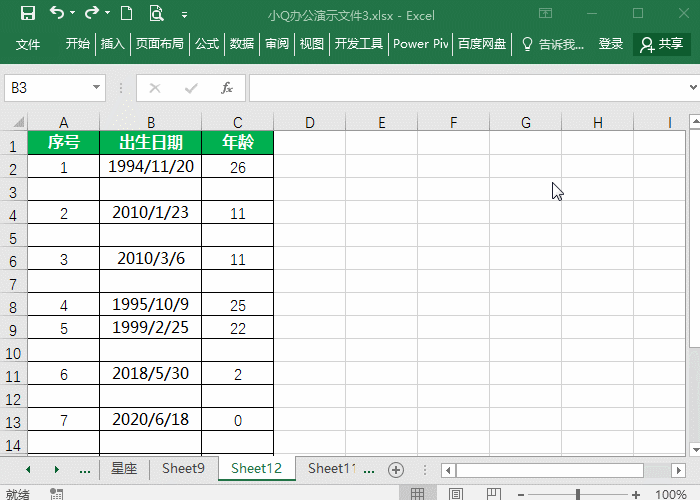Click the Select All corner triangle
The width and height of the screenshot is (700, 500).
point(18,122)
